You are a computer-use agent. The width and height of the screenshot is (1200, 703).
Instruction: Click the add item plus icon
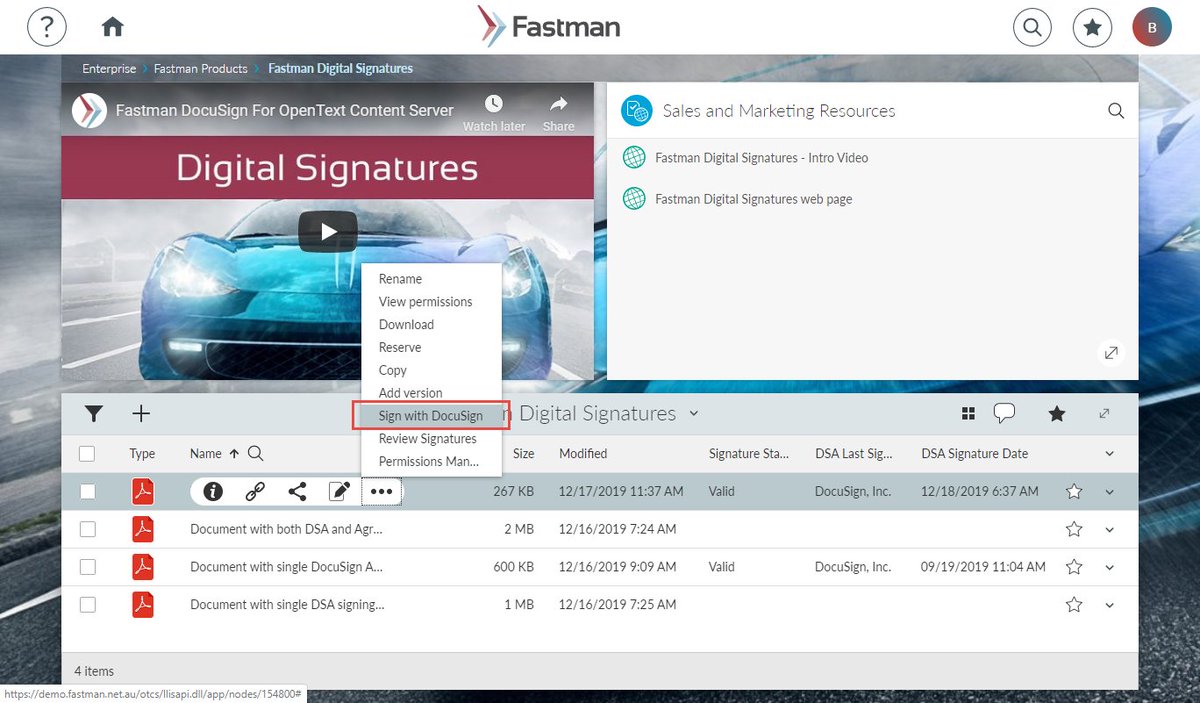tap(142, 413)
